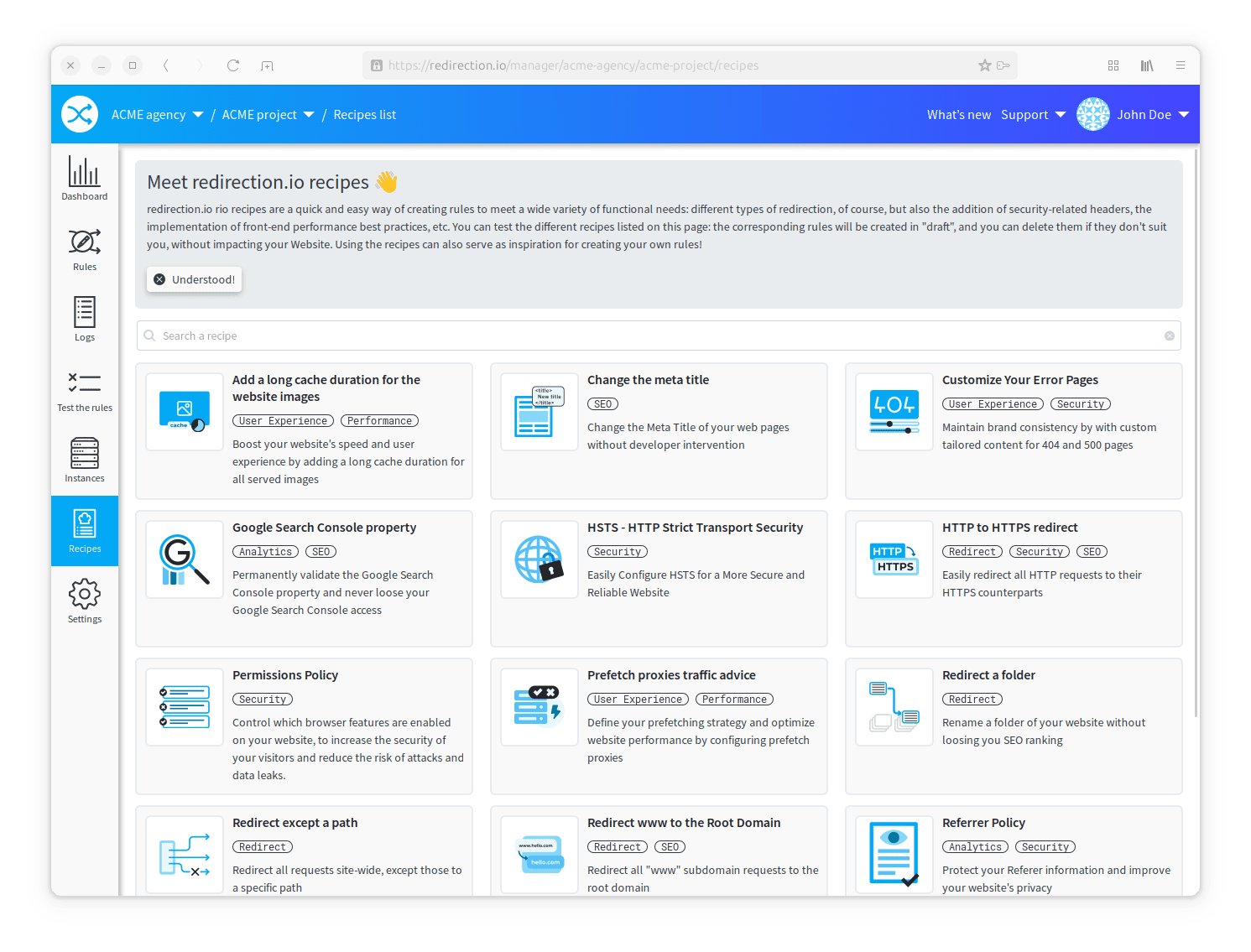Click Analytics tag on Referrer Policy
Image resolution: width=1251 pixels, height=952 pixels.
[975, 847]
